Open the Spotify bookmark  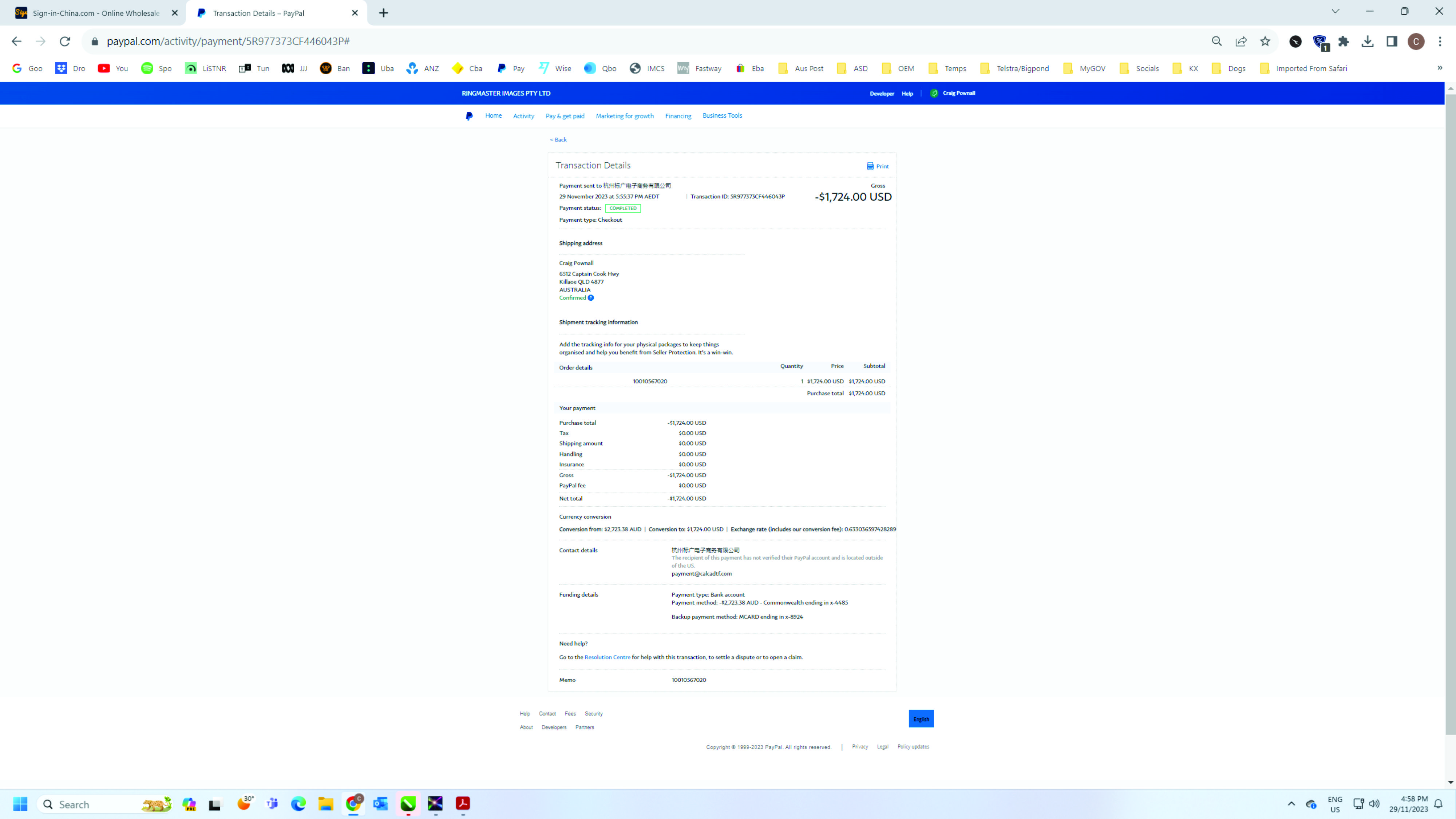[157, 68]
